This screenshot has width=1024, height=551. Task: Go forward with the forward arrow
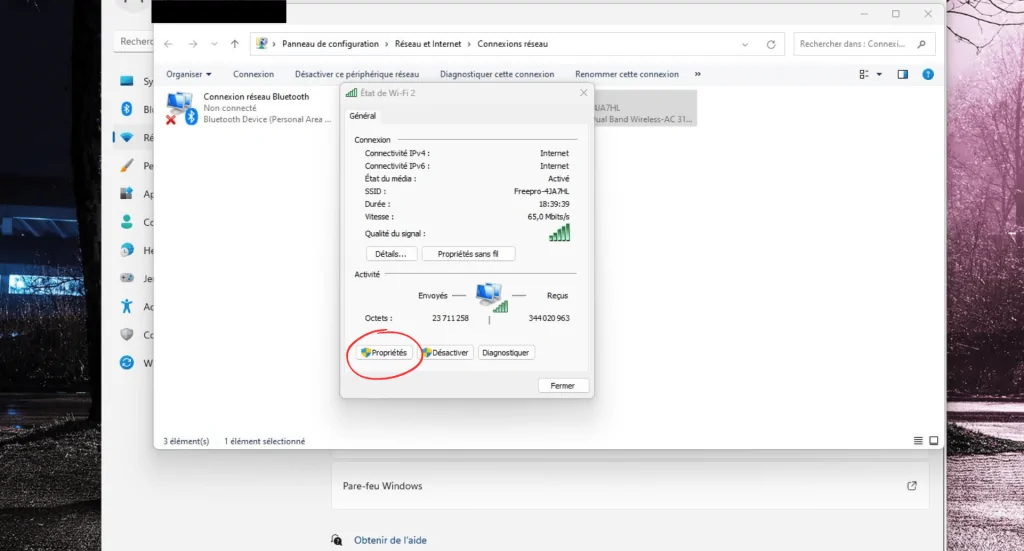(x=193, y=44)
